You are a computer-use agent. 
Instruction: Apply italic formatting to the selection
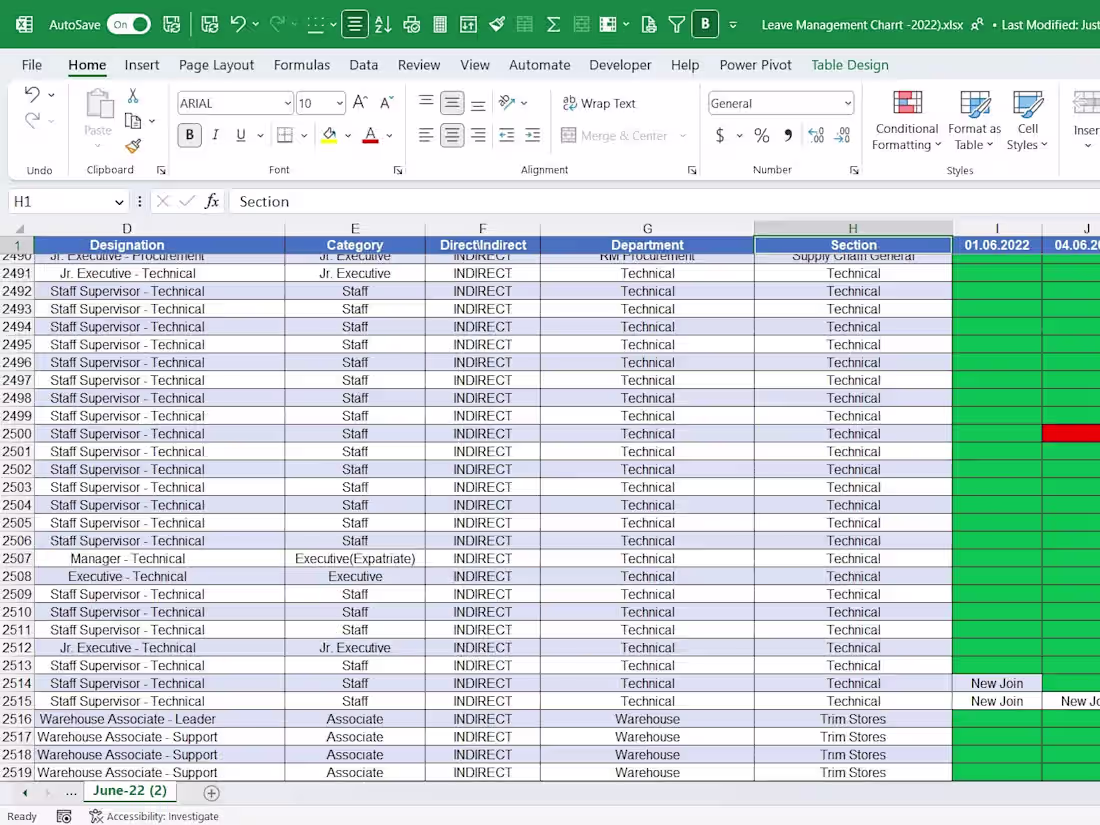click(x=215, y=135)
